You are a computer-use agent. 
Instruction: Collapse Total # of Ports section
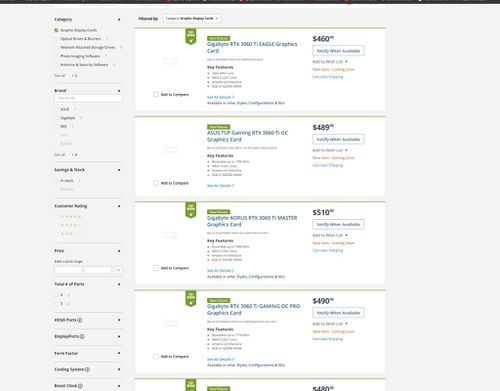119,284
